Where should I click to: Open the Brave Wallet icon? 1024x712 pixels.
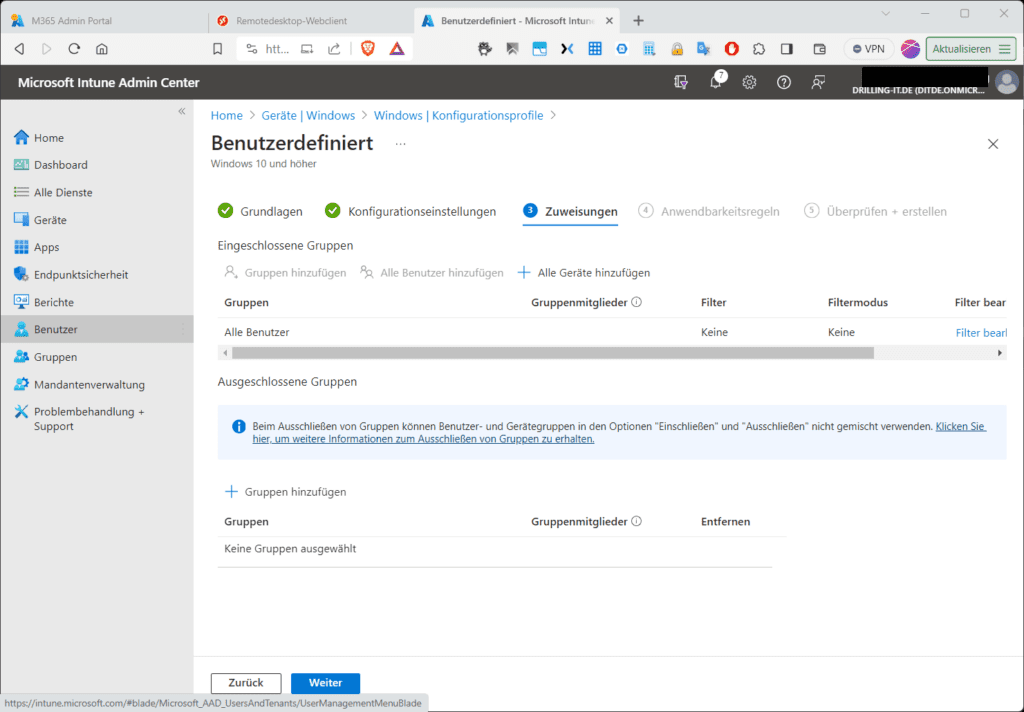(819, 49)
